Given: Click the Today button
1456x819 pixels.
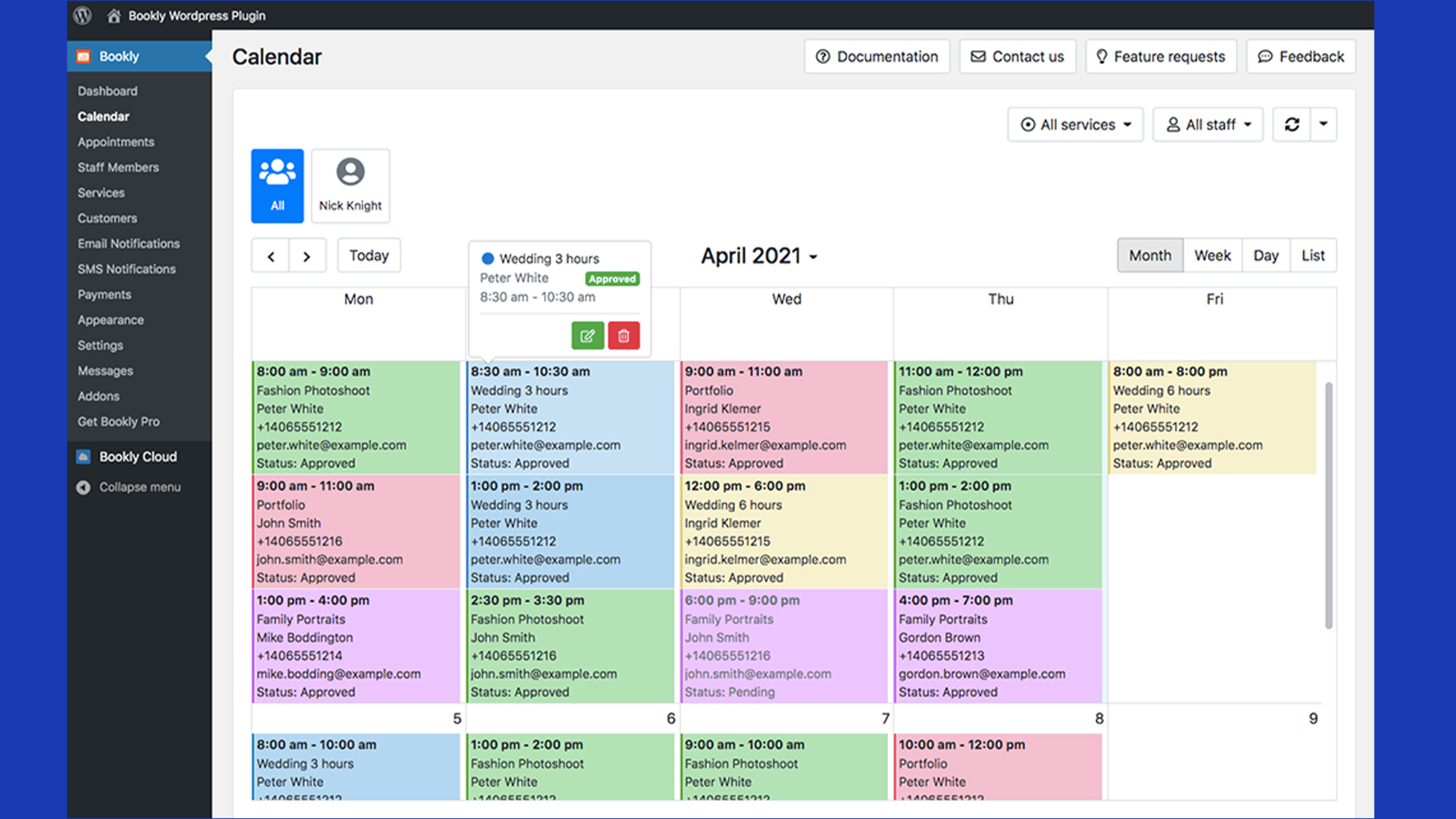Looking at the screenshot, I should click(x=369, y=256).
